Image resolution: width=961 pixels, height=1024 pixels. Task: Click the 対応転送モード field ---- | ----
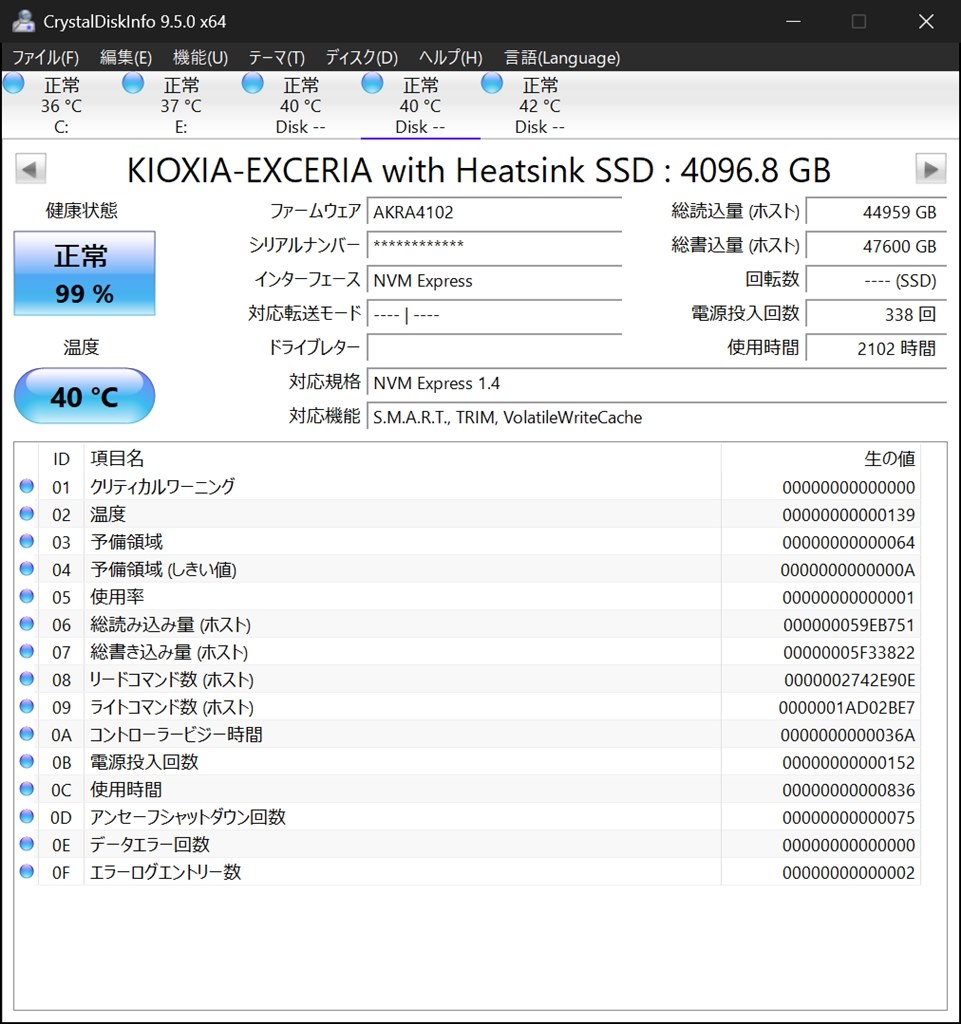tap(494, 314)
